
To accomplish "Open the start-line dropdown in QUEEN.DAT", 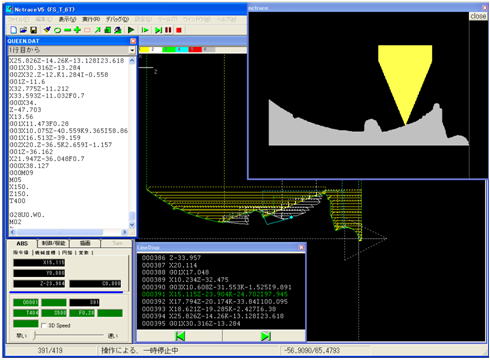I will point(132,50).
